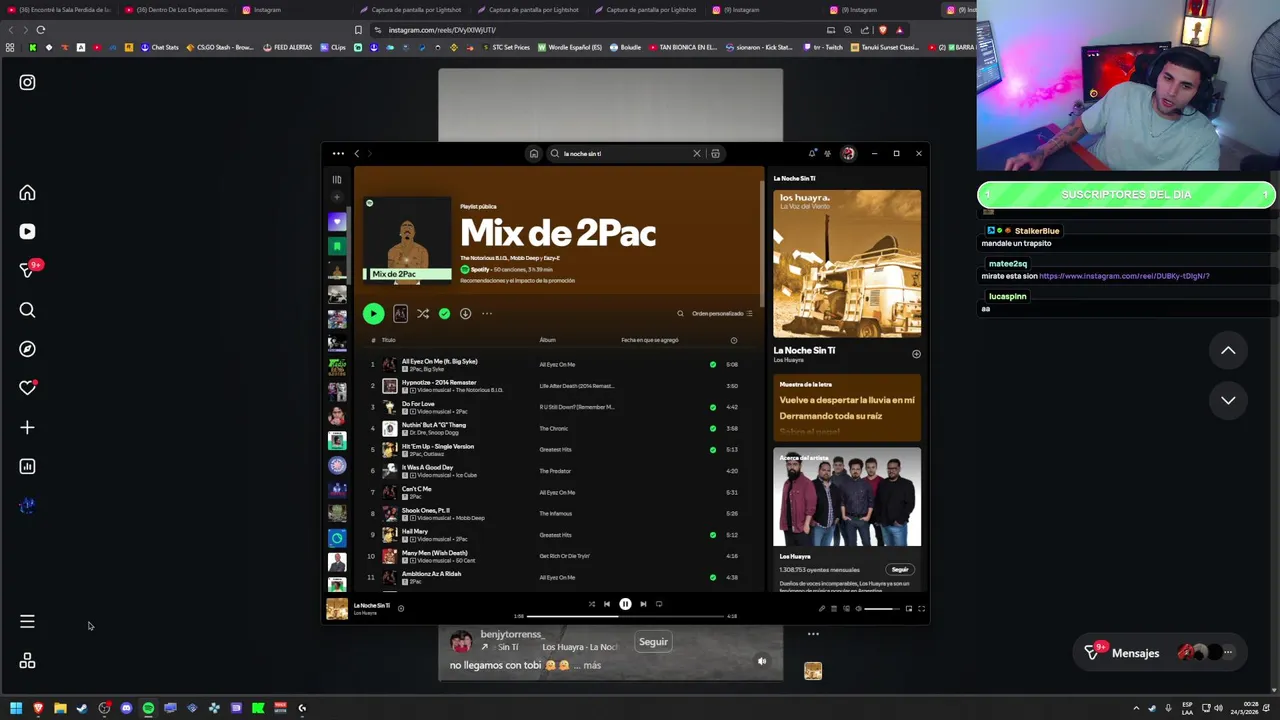Add La Noche Sin Ti to library
This screenshot has width=1280, height=720.
[x=916, y=354]
